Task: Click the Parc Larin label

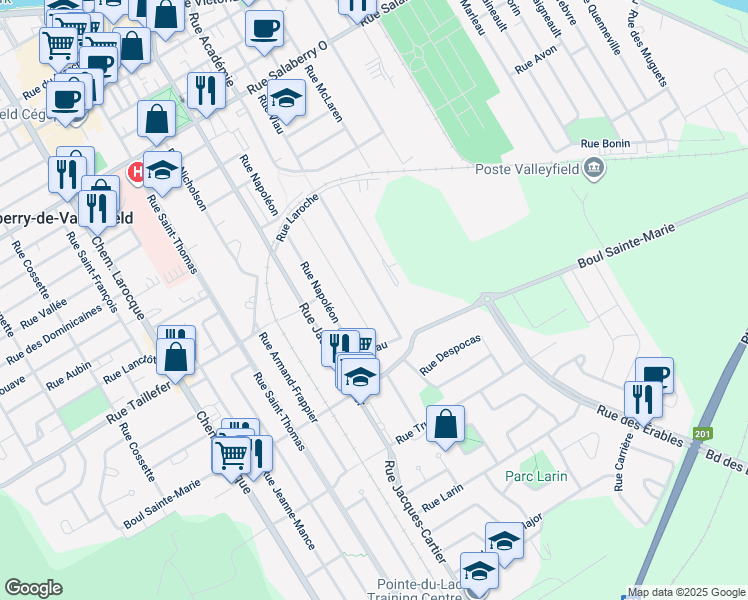Action: click(536, 476)
